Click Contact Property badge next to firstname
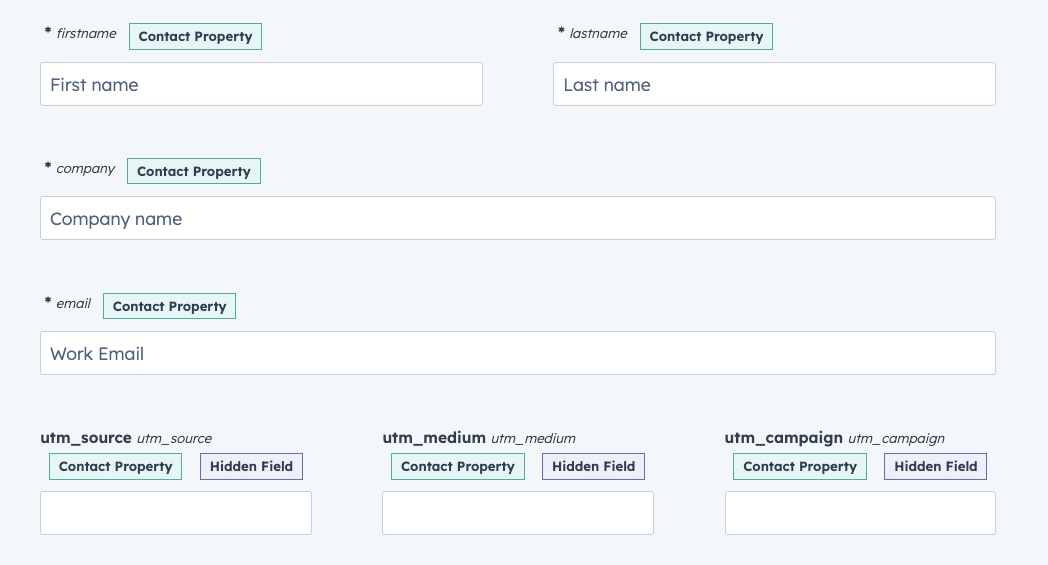 coord(195,37)
